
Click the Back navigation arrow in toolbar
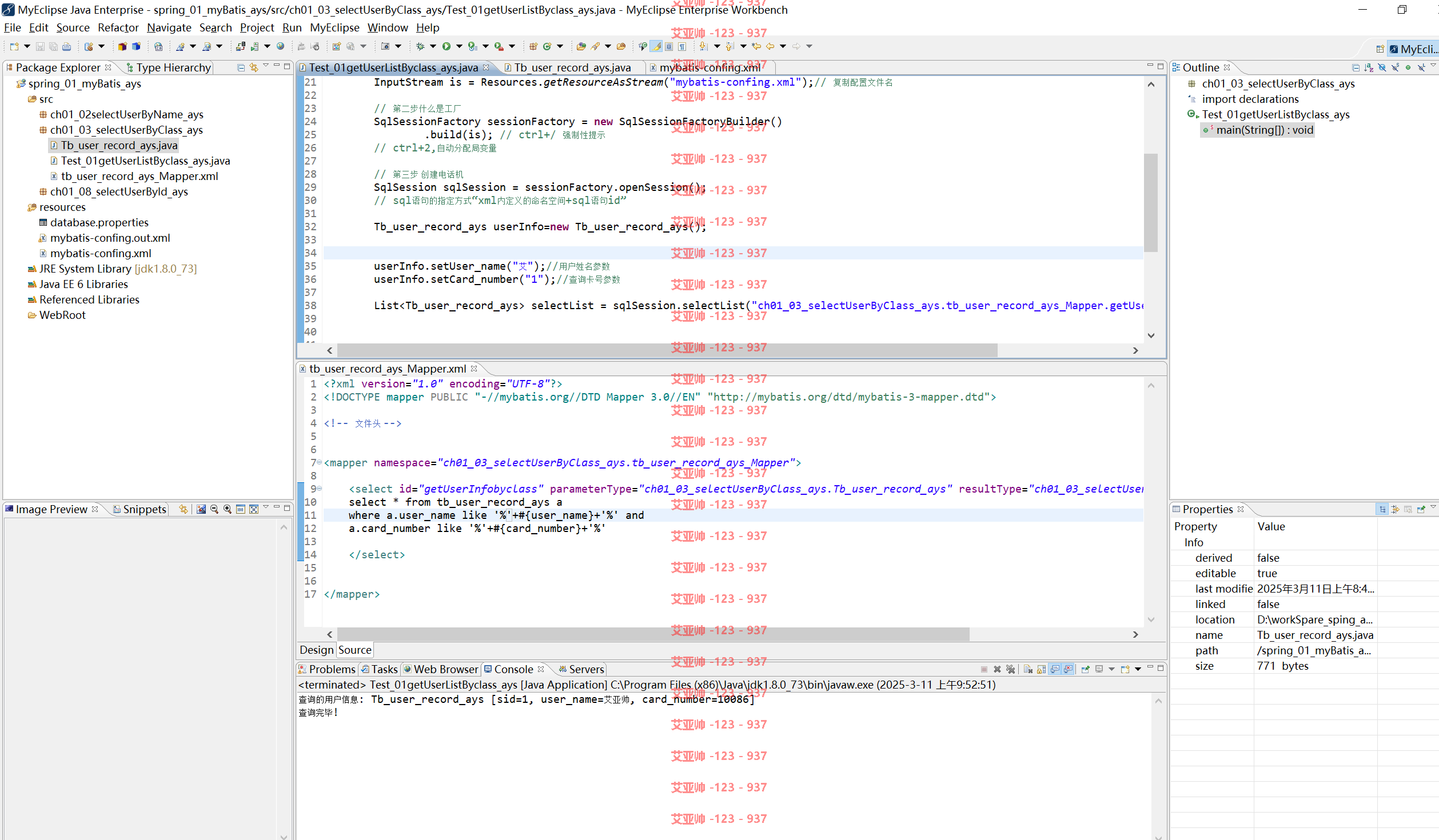coord(770,46)
